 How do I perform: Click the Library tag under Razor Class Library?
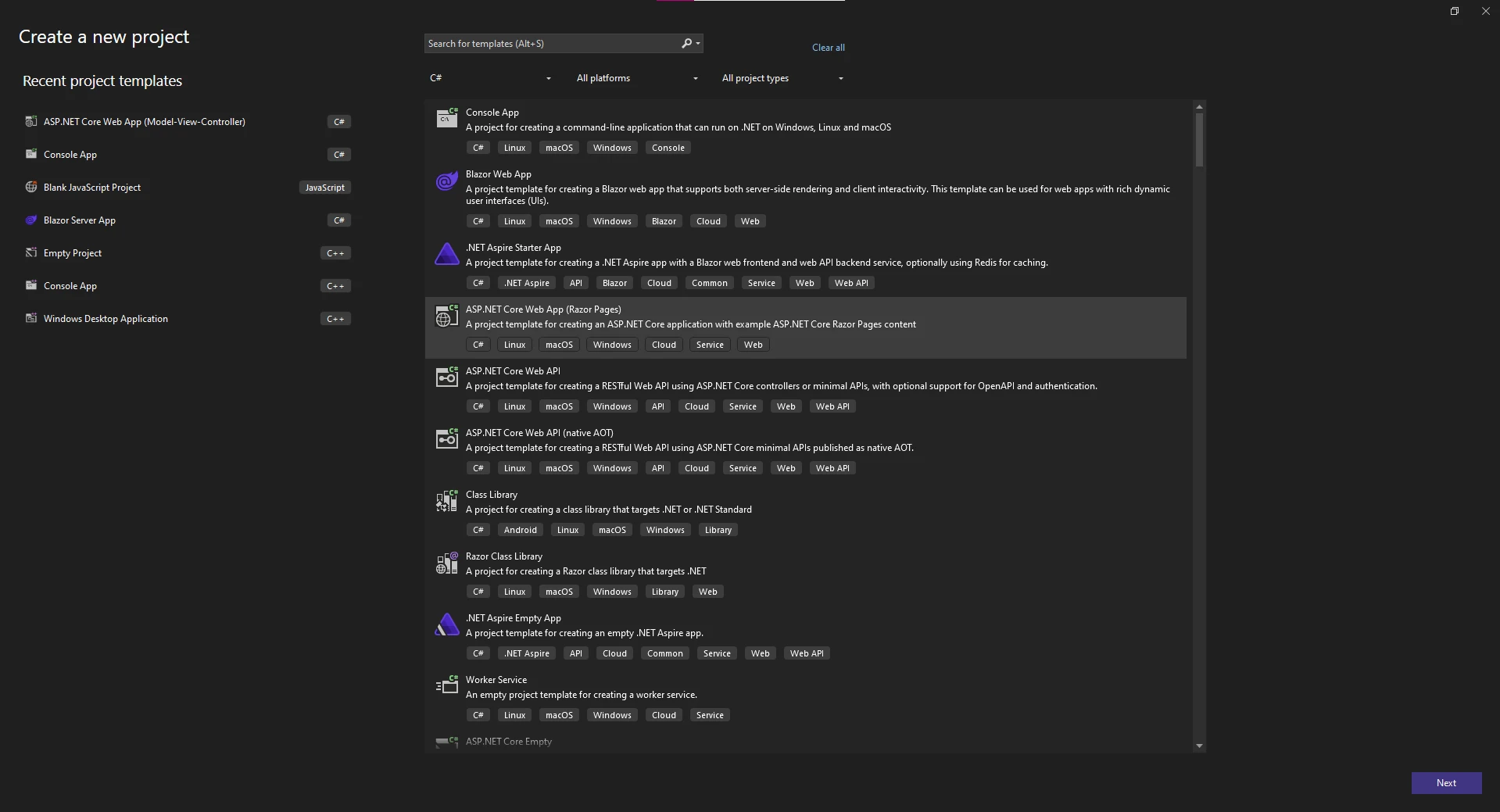[664, 592]
